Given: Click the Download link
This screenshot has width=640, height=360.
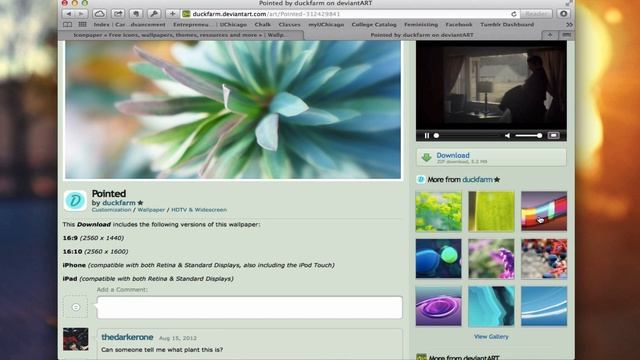Looking at the screenshot, I should point(453,155).
